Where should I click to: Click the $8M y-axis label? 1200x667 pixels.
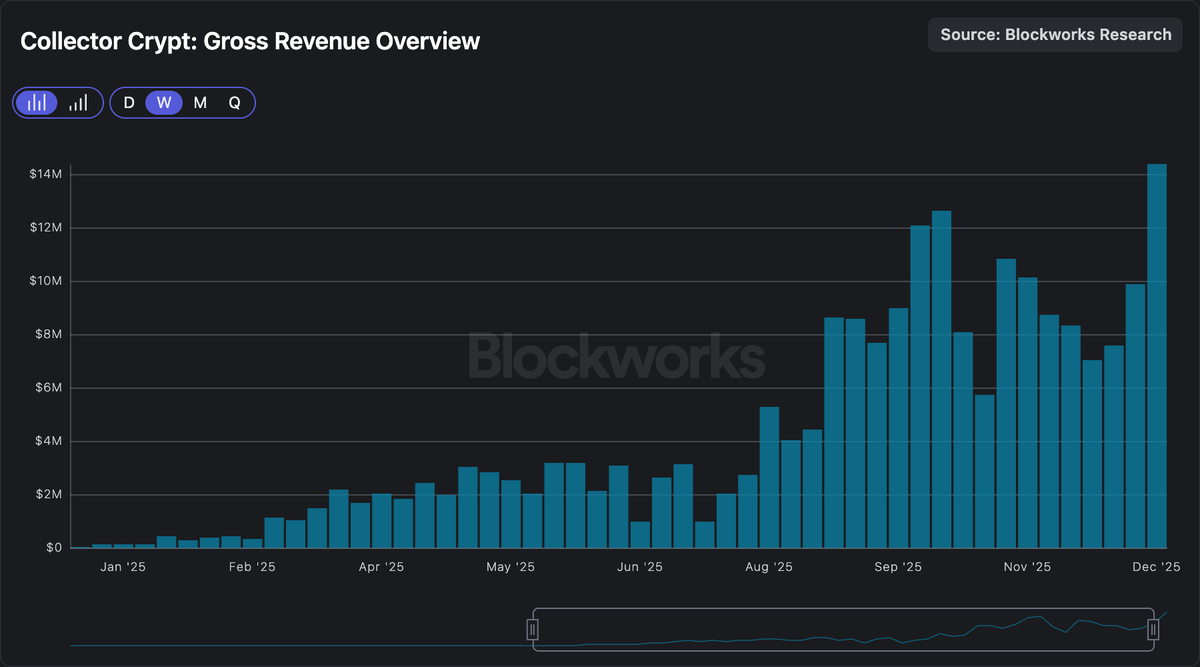tap(48, 335)
